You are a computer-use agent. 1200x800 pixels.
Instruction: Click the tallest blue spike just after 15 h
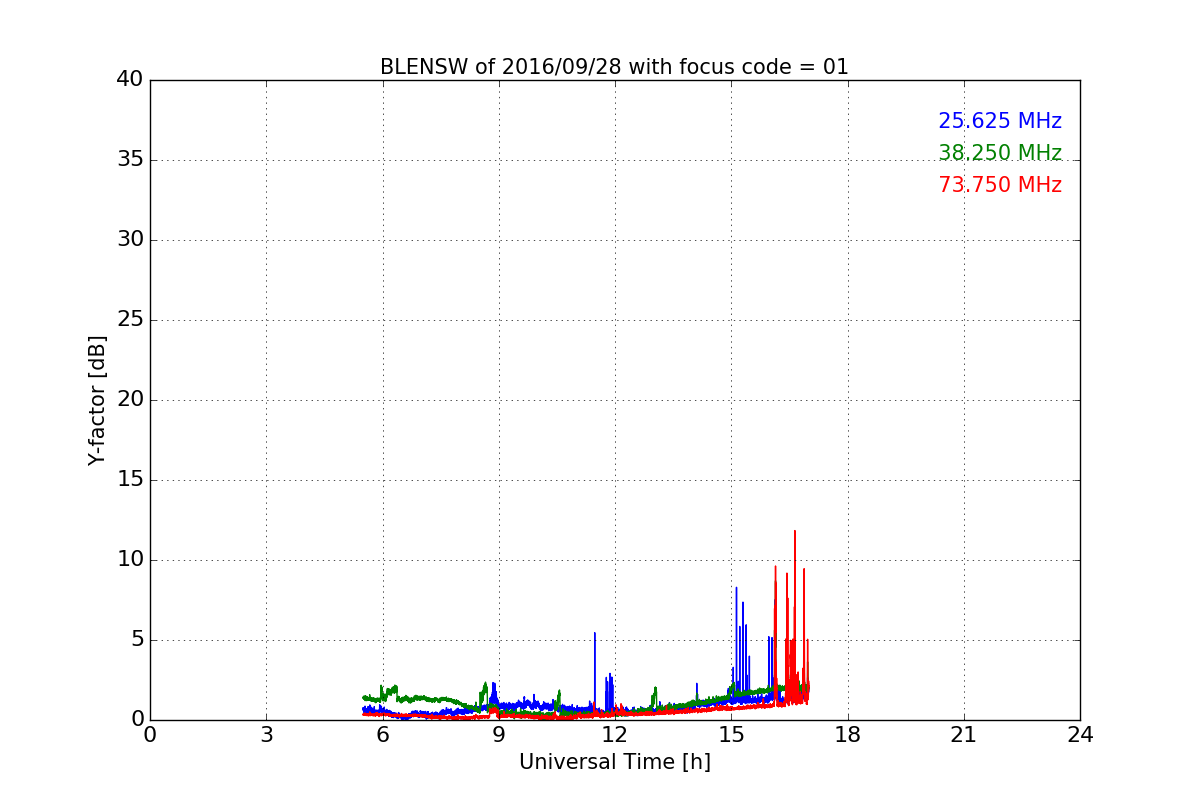click(x=737, y=590)
